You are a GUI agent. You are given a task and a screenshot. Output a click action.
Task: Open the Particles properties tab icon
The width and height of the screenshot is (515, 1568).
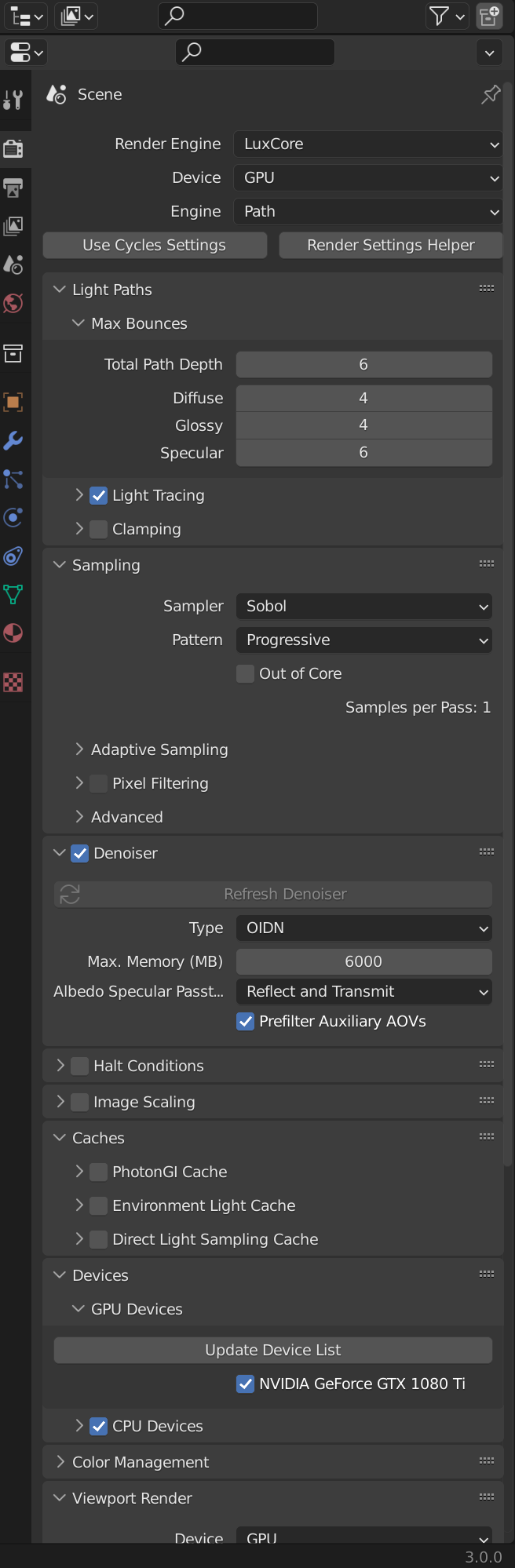pyautogui.click(x=13, y=479)
